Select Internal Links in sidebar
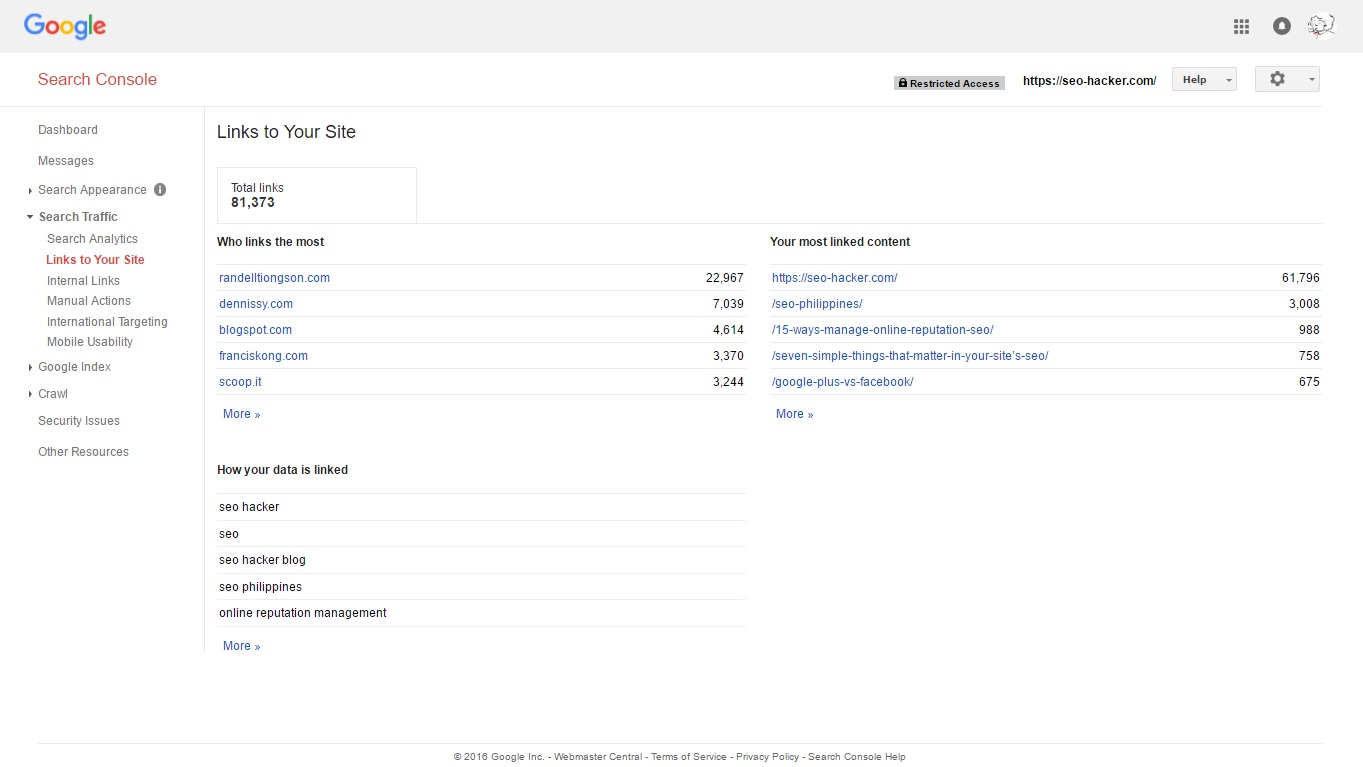The height and width of the screenshot is (767, 1363). (x=83, y=281)
